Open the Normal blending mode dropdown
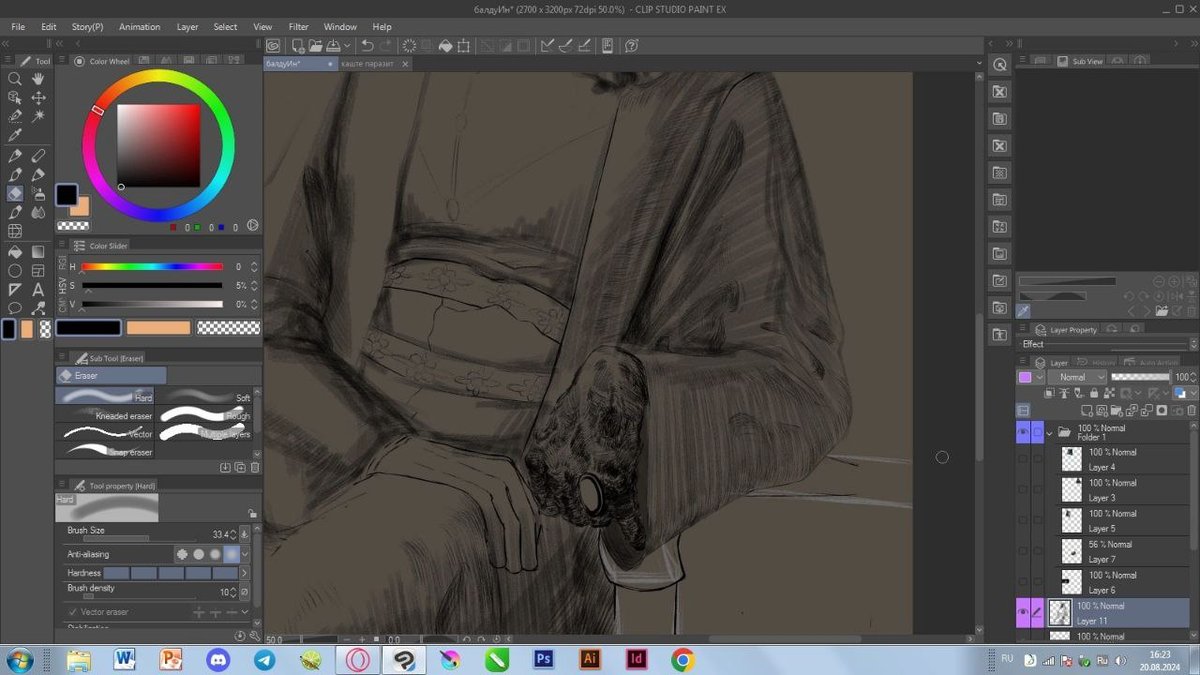Viewport: 1200px width, 675px height. [1077, 377]
